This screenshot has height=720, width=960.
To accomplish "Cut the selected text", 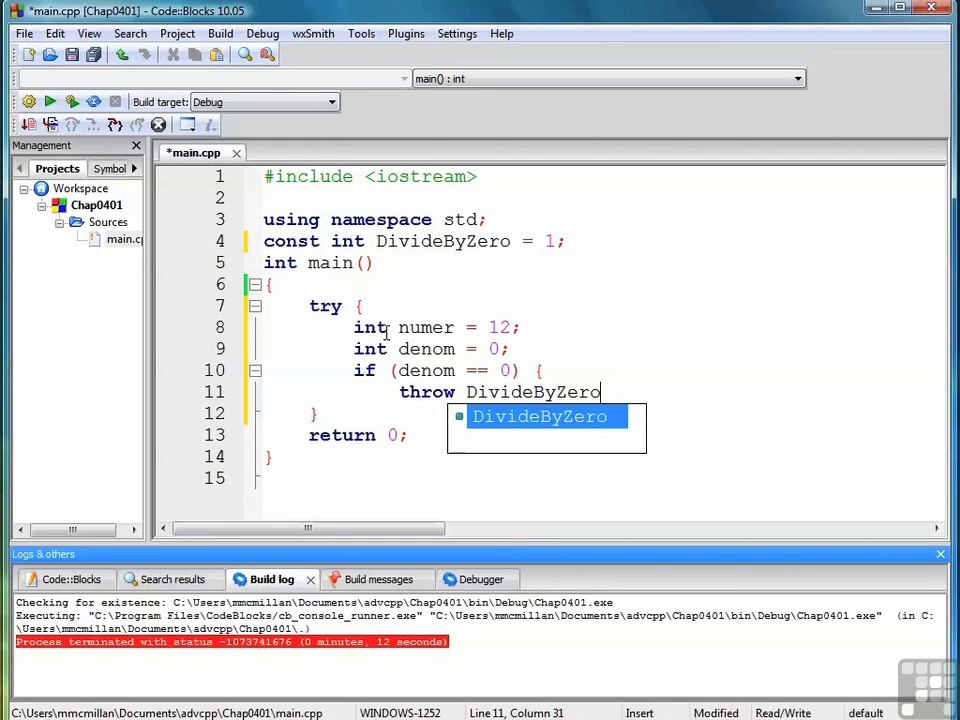I will (173, 54).
